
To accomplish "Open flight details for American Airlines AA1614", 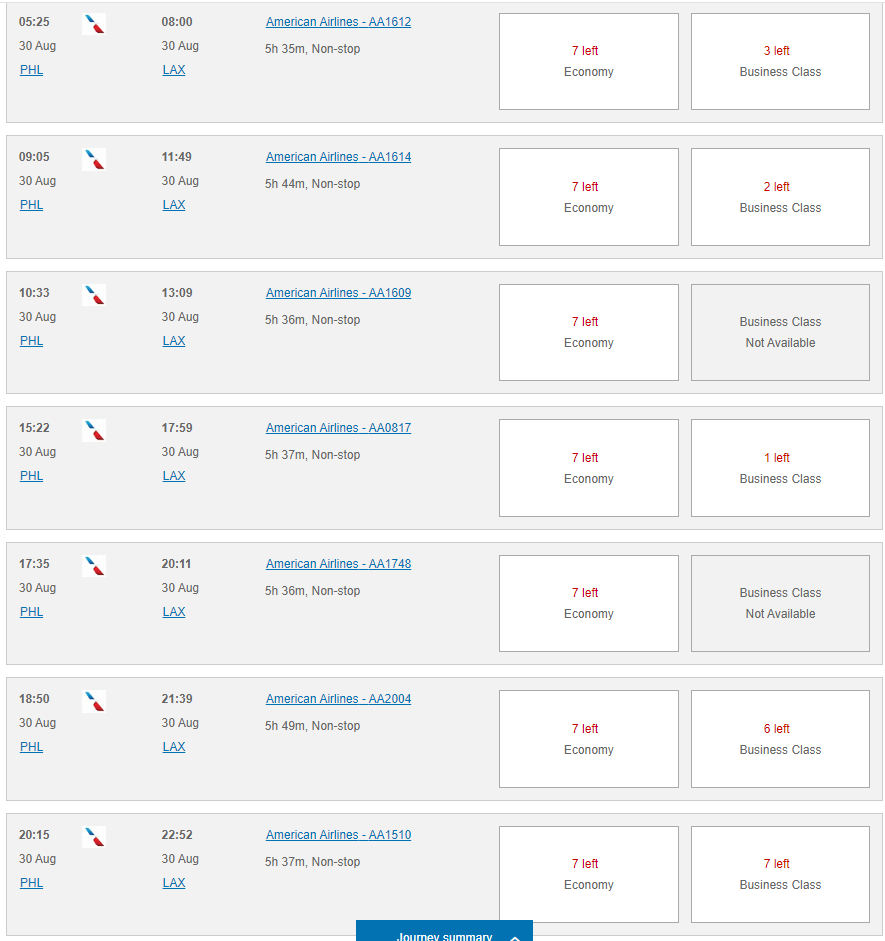I will (x=338, y=157).
